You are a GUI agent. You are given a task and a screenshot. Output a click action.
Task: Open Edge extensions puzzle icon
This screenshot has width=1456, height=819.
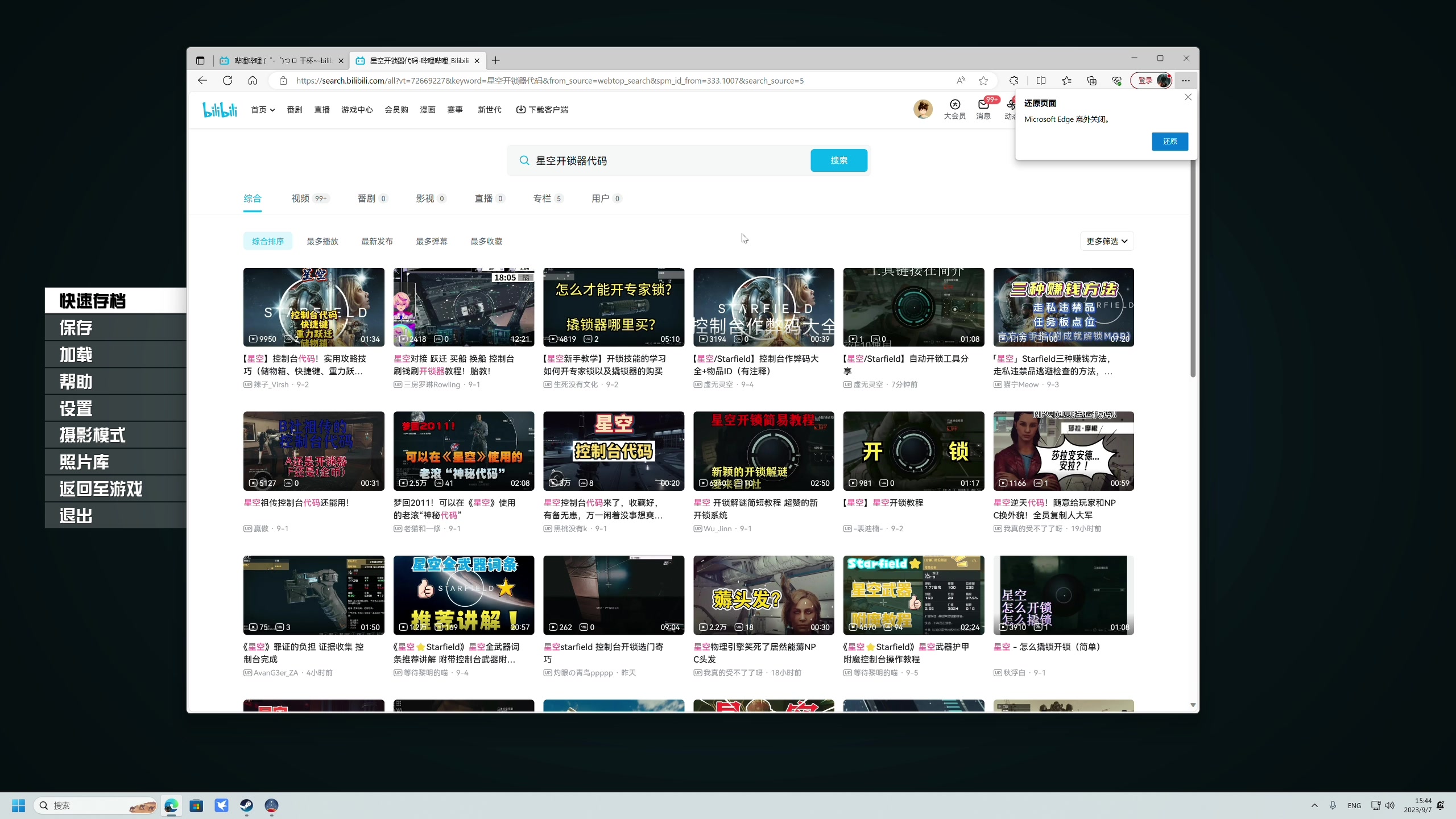click(1014, 80)
